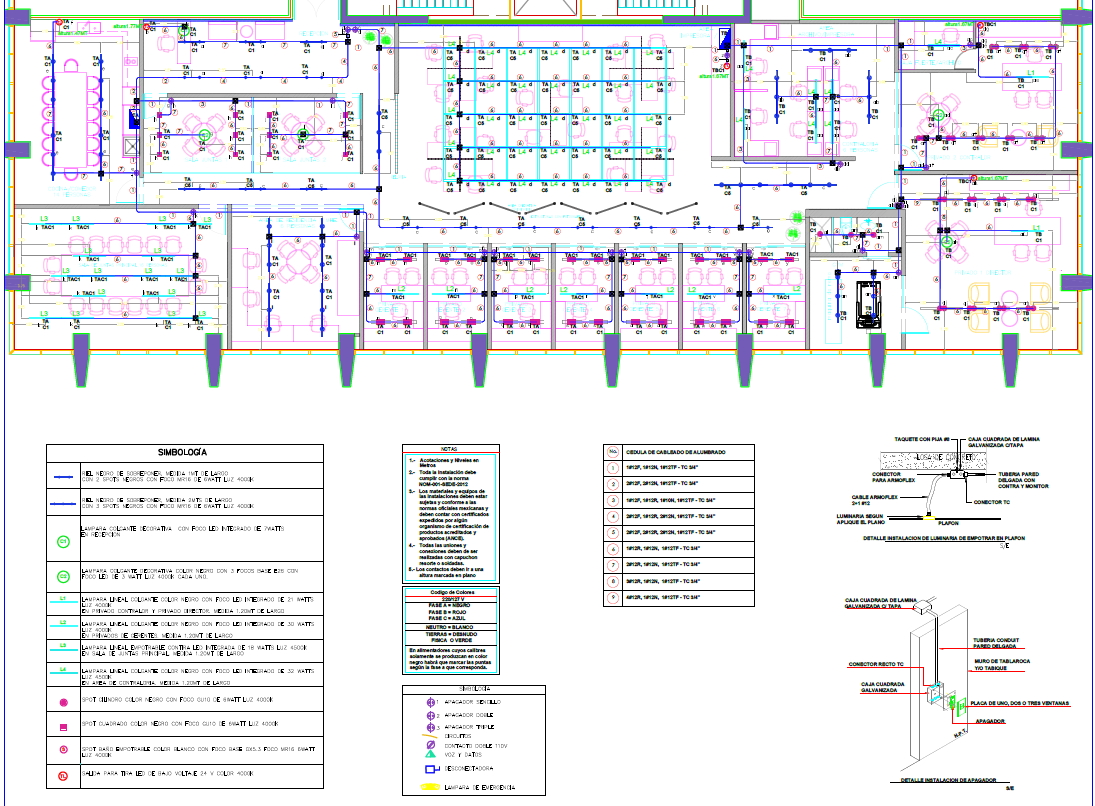The height and width of the screenshot is (806, 1095).
Task: Click circled number 1 in wiring schedule
Action: coord(612,468)
